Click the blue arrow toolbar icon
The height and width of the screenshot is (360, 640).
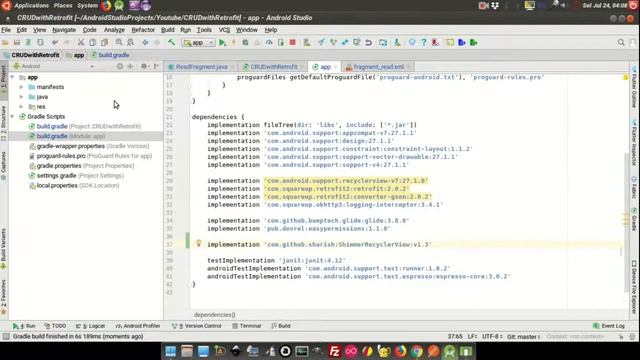click(x=462, y=42)
